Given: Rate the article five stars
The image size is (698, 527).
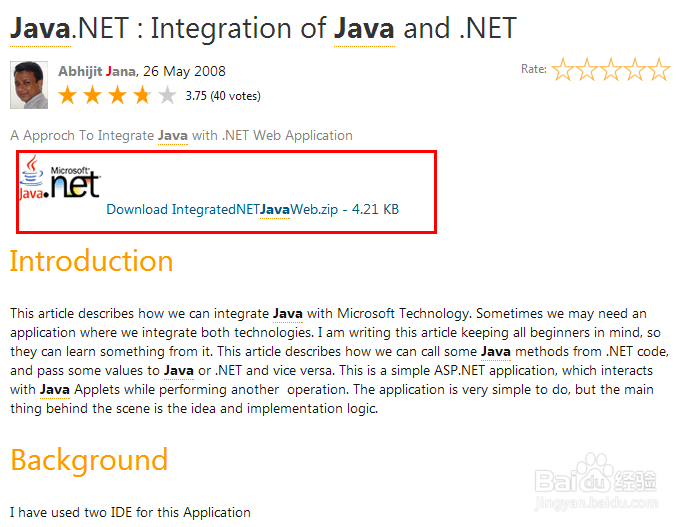Looking at the screenshot, I should coord(659,69).
